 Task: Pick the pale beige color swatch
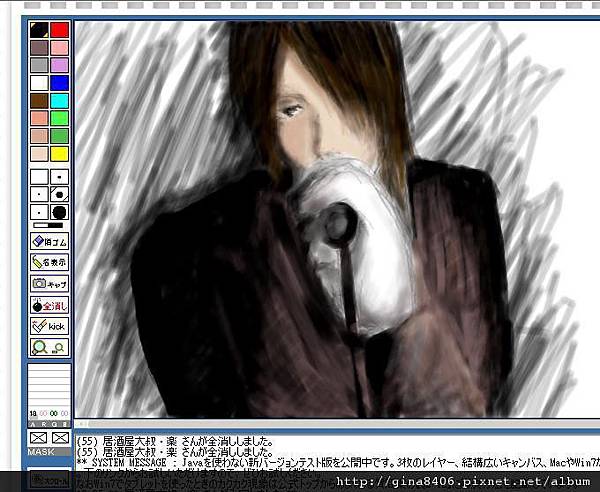(x=39, y=154)
